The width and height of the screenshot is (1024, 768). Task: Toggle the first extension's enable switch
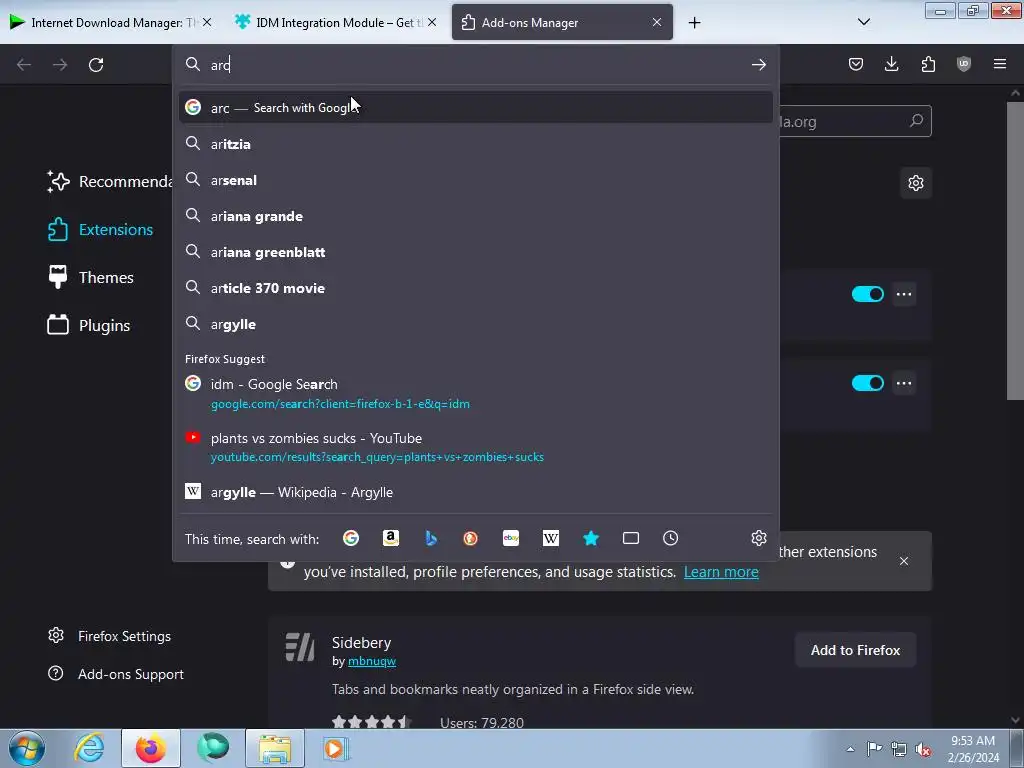pos(867,294)
